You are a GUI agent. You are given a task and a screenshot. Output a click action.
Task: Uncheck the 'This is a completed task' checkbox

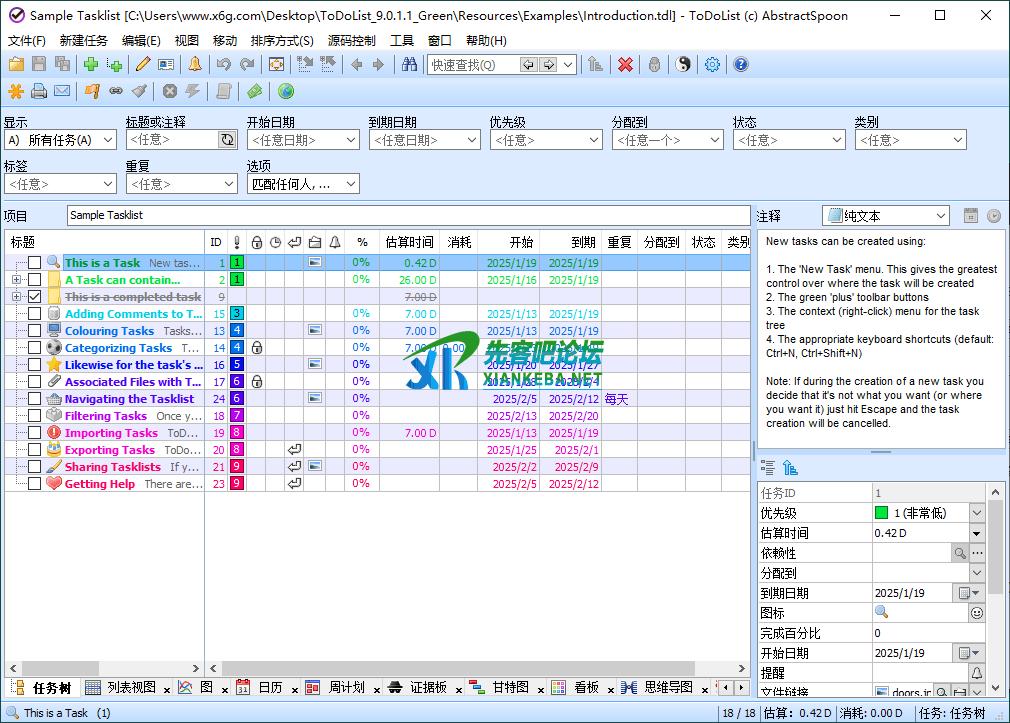tap(35, 297)
